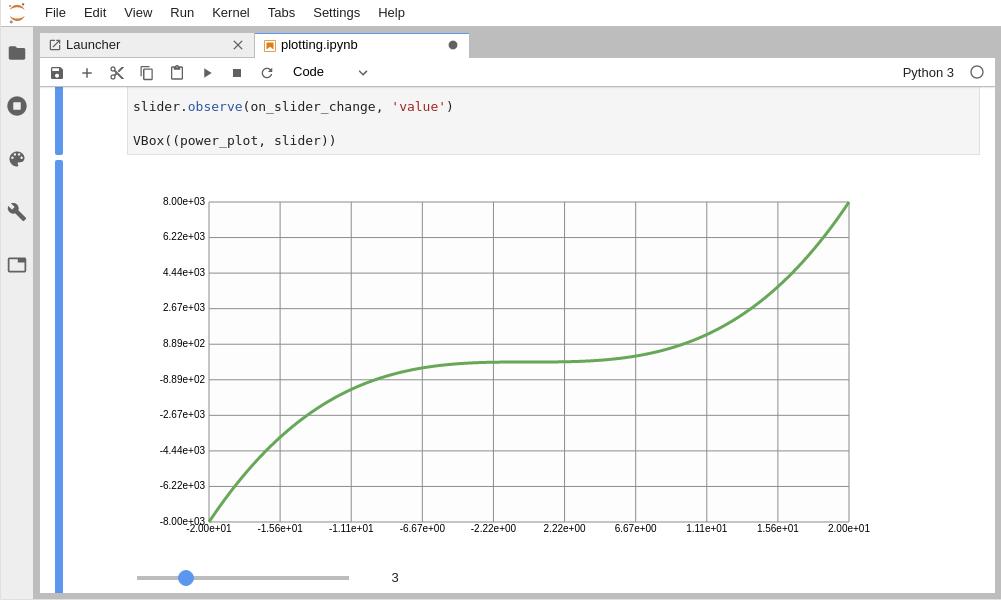Click the slider handle
The width and height of the screenshot is (1001, 600).
point(186,578)
